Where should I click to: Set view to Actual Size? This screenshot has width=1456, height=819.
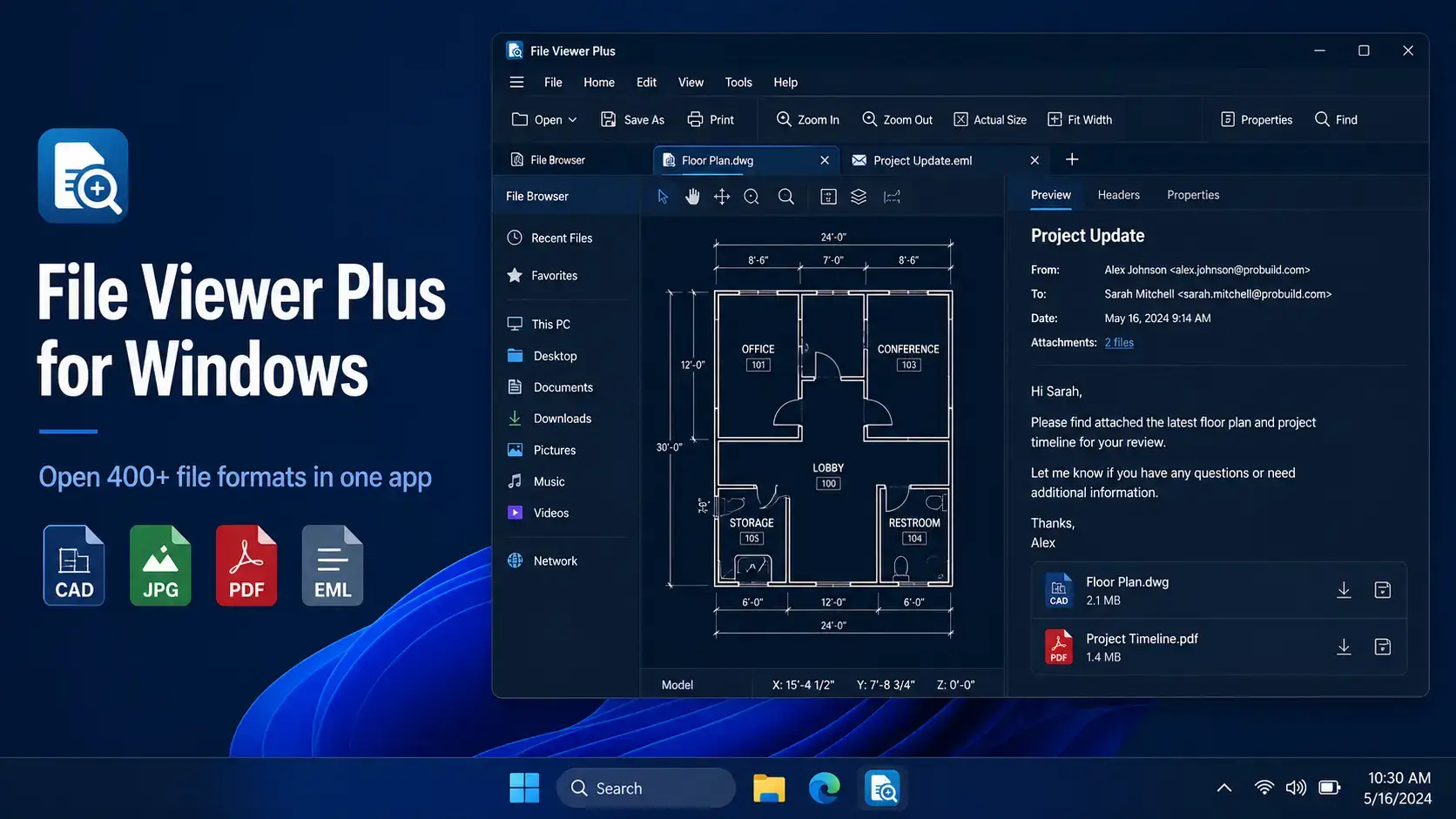[990, 119]
